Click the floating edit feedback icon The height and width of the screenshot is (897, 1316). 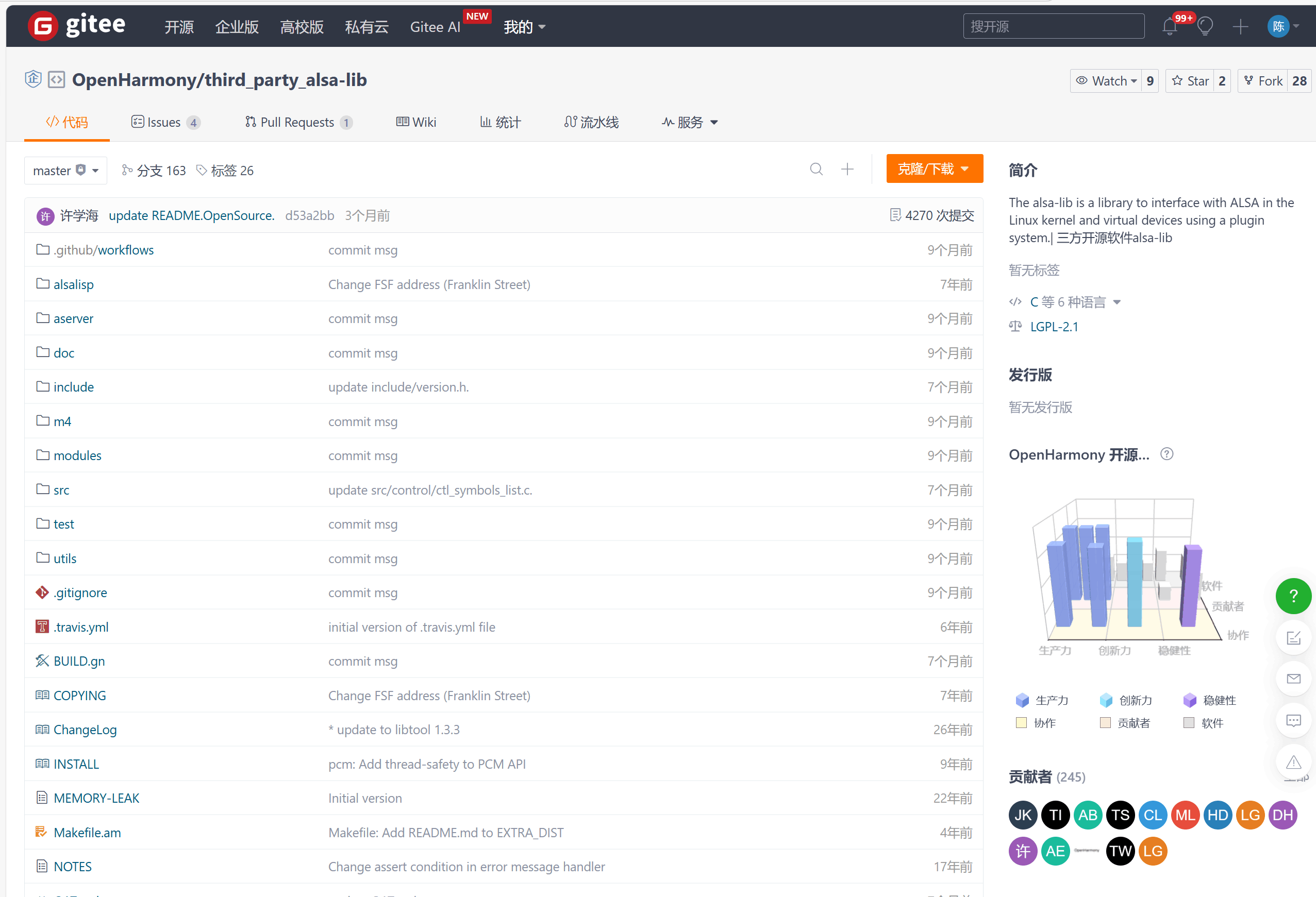(1293, 638)
